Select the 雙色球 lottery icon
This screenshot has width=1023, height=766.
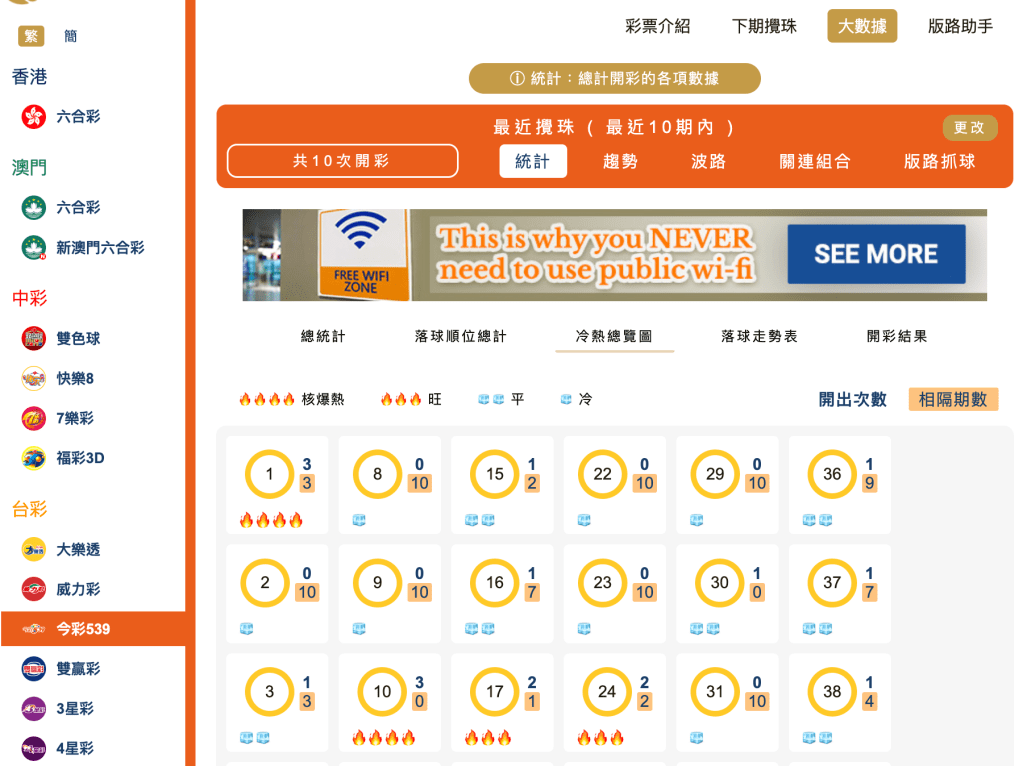[31, 338]
